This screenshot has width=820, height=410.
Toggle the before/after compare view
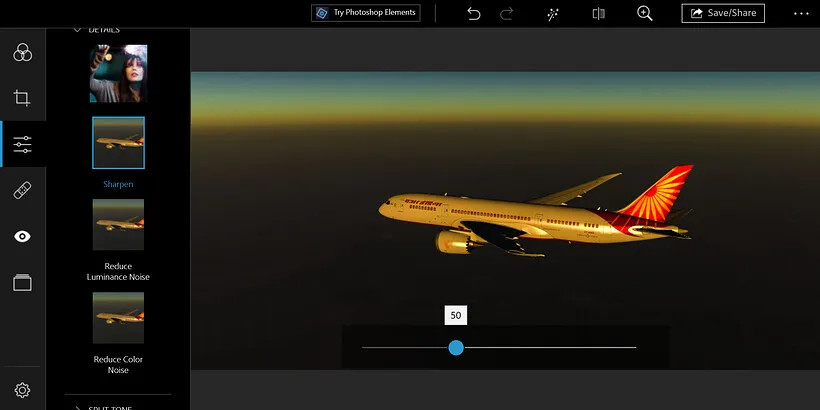(598, 14)
